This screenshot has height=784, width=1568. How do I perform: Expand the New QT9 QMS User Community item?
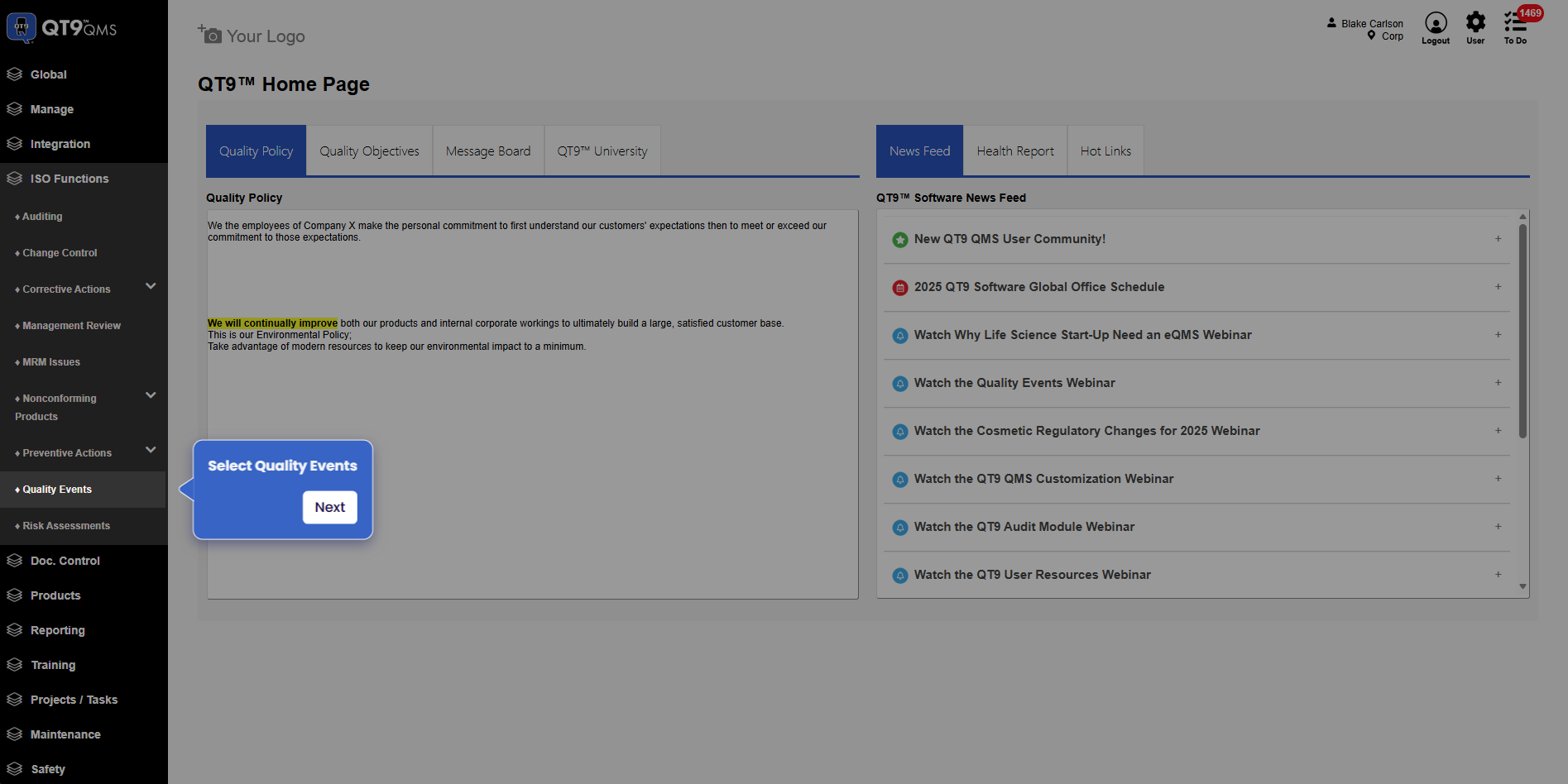1498,239
